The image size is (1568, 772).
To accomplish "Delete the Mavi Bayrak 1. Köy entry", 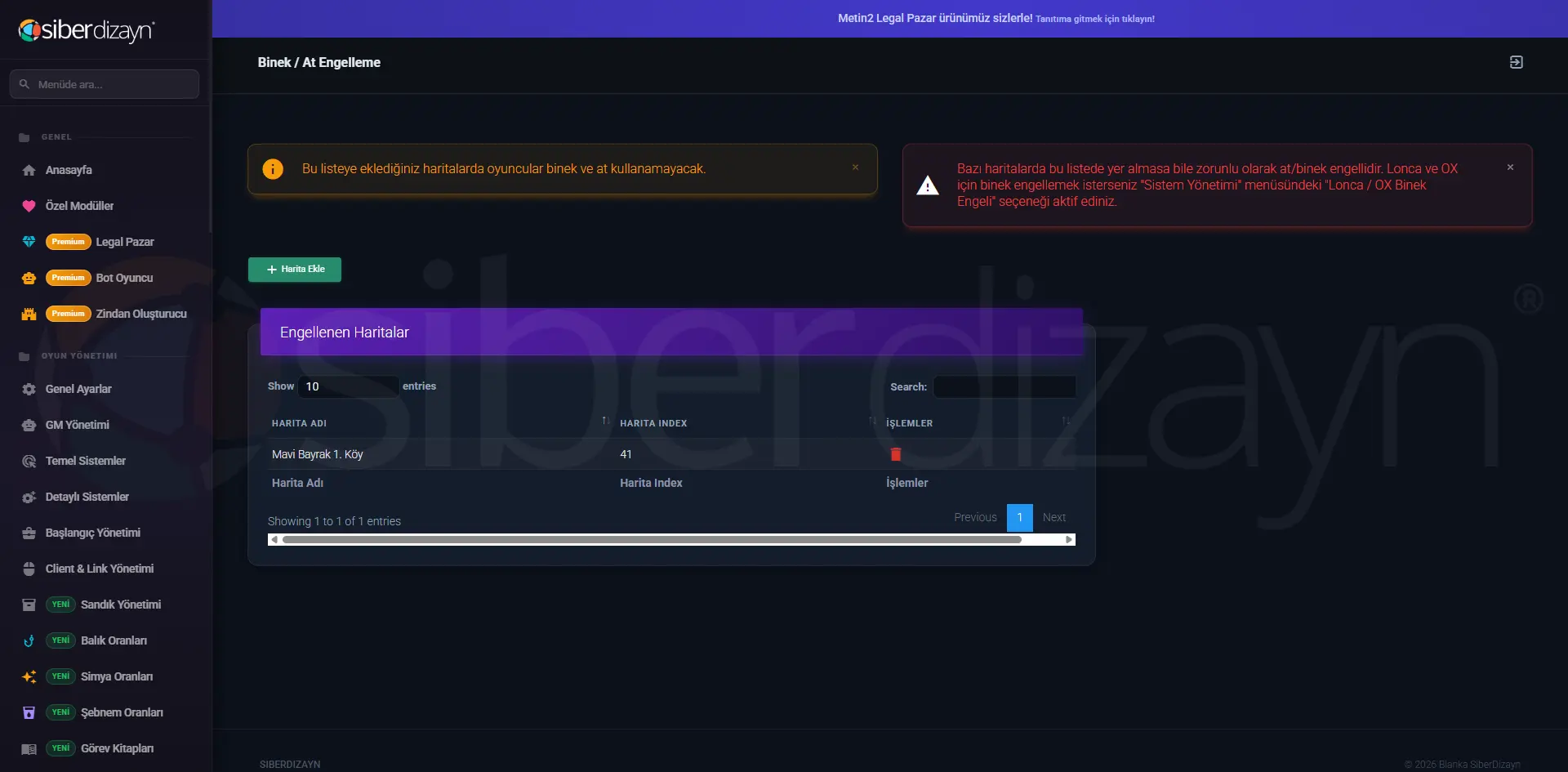I will (896, 454).
